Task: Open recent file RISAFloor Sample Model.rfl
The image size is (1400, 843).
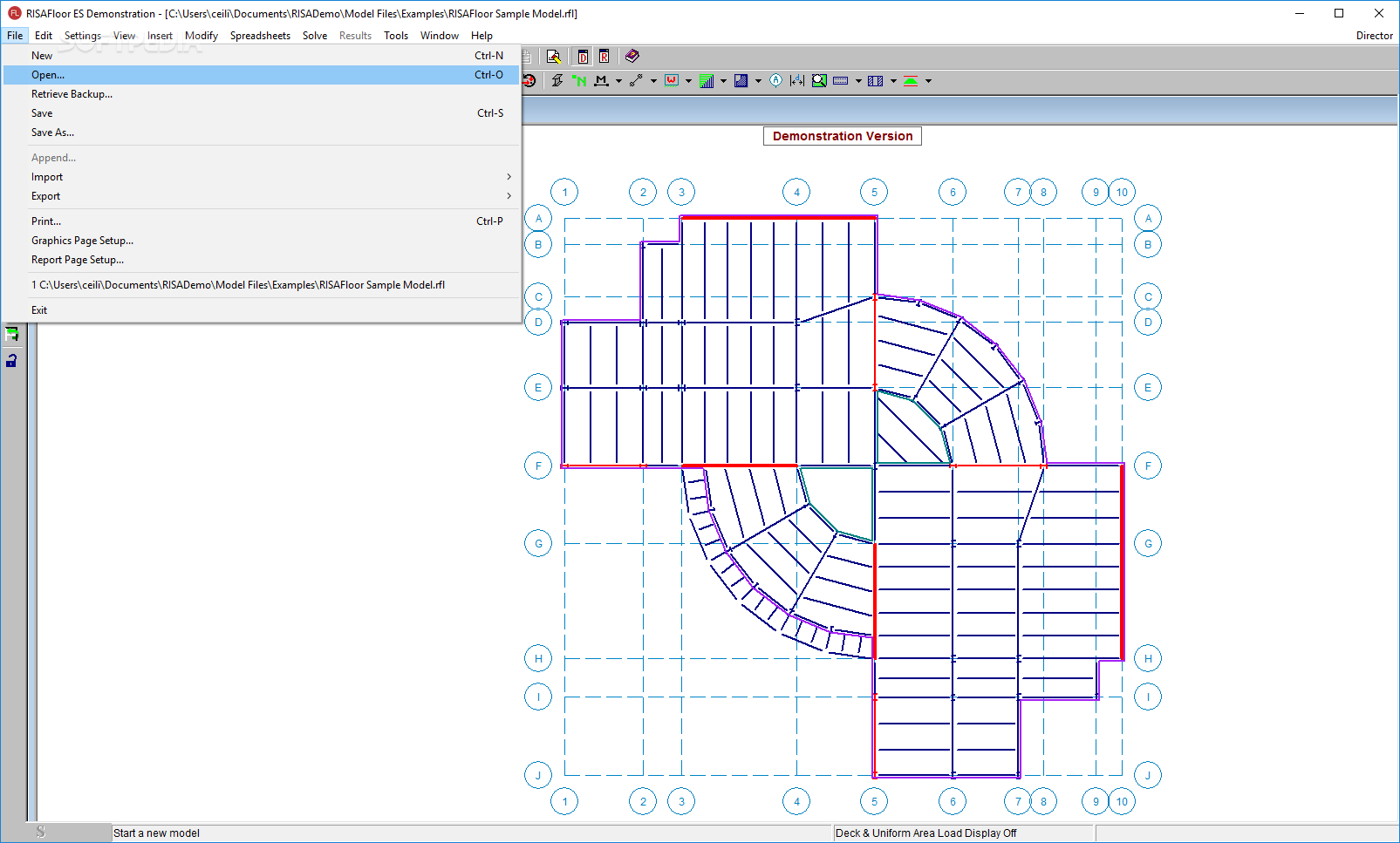Action: click(262, 285)
